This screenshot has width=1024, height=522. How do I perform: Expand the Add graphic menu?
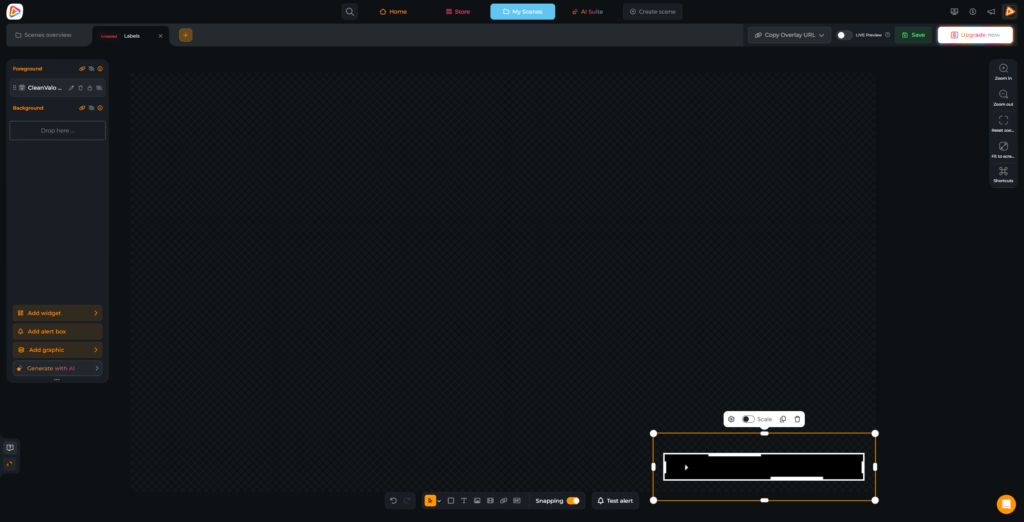click(x=57, y=350)
